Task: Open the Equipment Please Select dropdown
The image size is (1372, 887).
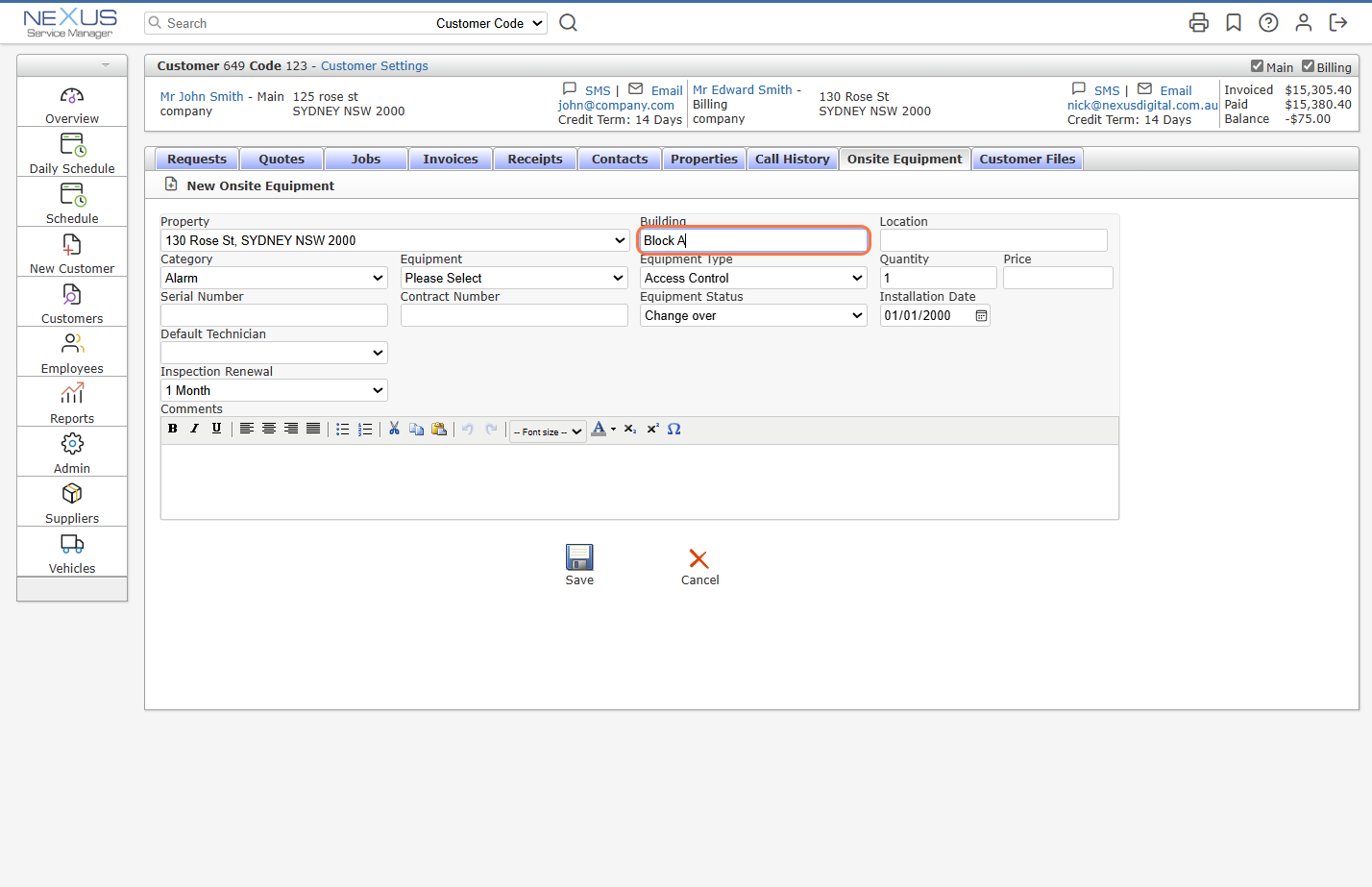Action: click(x=514, y=278)
